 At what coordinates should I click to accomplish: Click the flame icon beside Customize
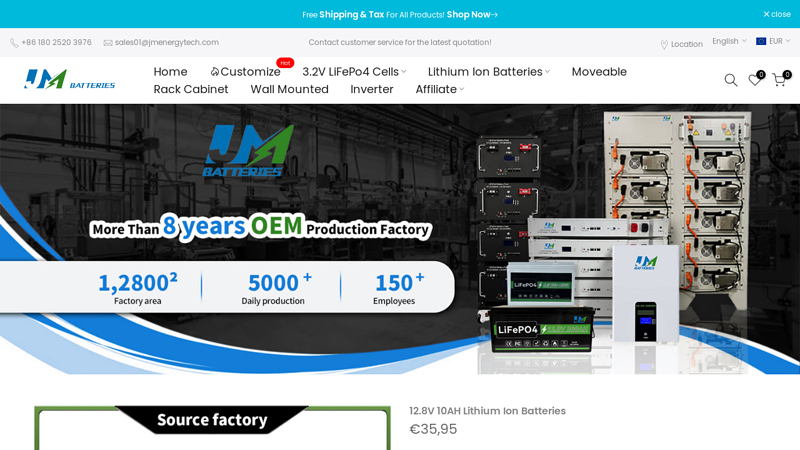pyautogui.click(x=215, y=72)
